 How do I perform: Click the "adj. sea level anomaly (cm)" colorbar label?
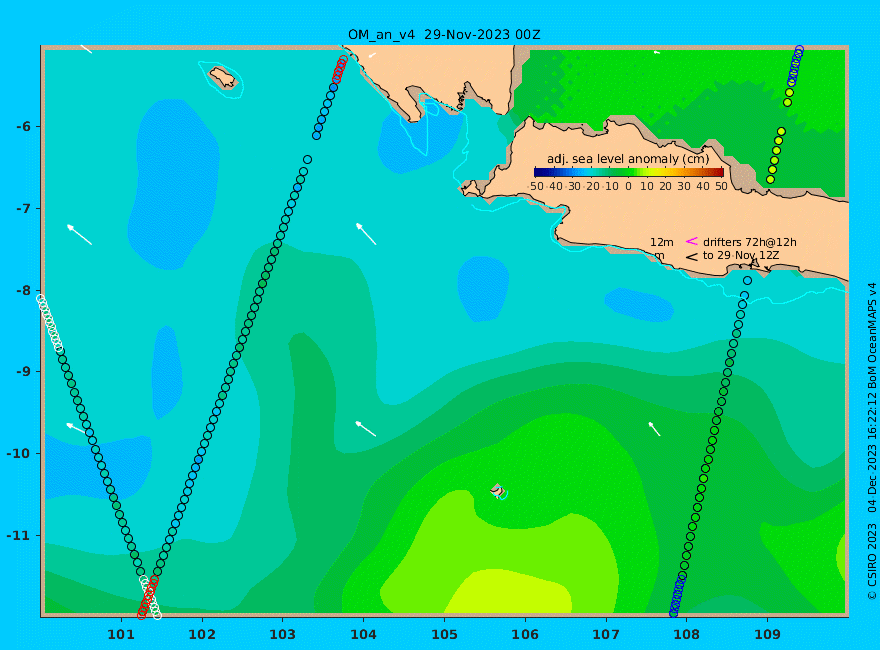[628, 159]
